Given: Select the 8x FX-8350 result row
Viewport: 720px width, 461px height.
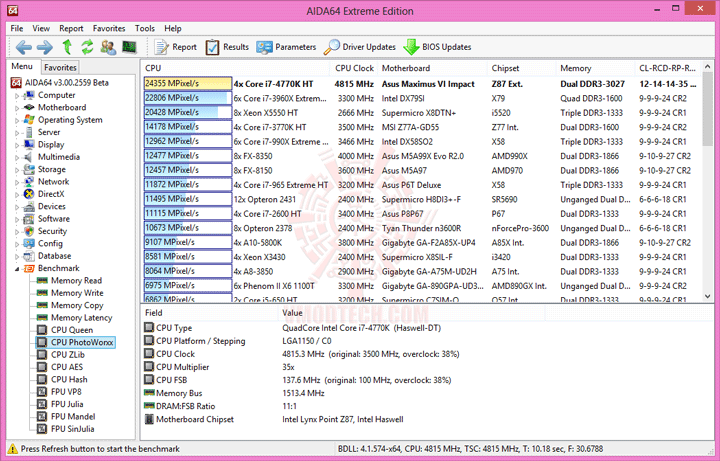Looking at the screenshot, I should coord(421,156).
